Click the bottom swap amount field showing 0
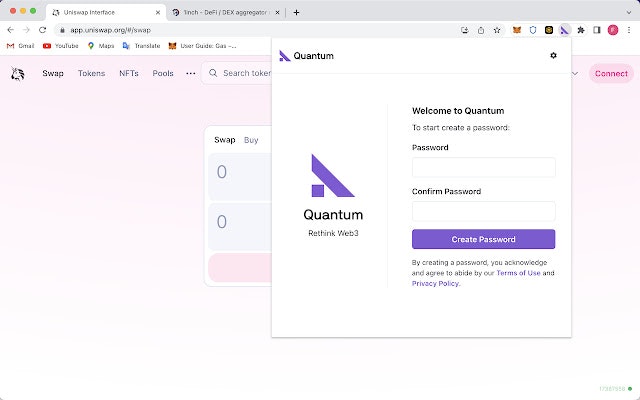Viewport: 640px width, 400px height. point(240,227)
